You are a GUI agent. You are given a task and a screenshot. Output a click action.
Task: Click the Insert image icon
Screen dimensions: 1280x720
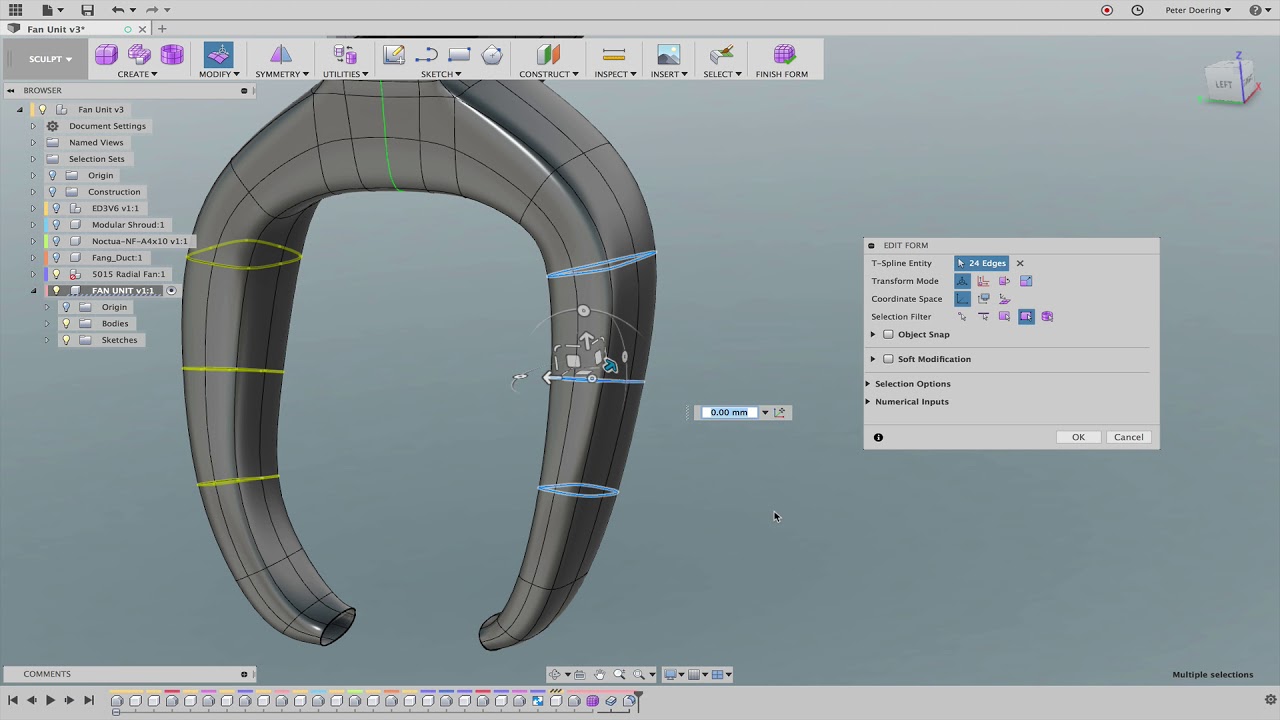[668, 55]
